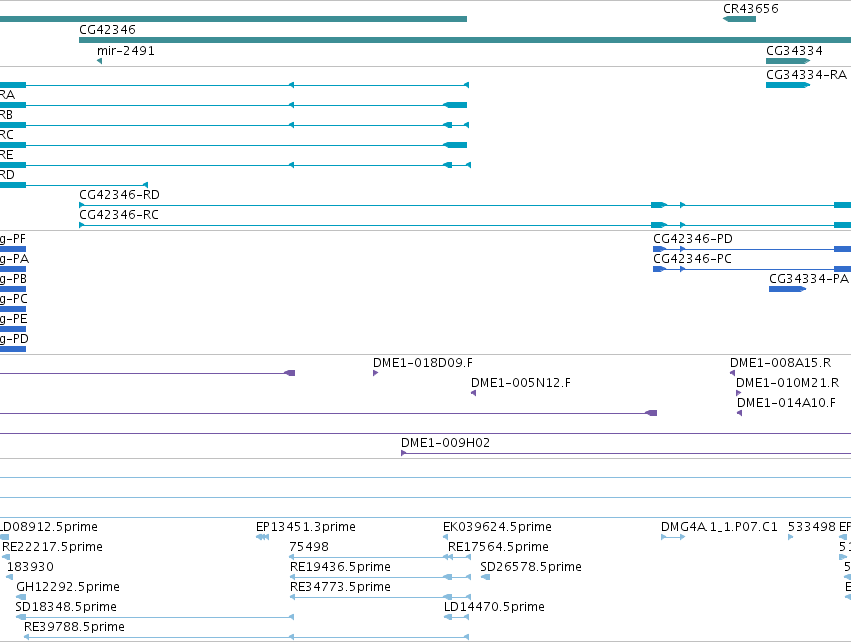Image resolution: width=851 pixels, height=642 pixels.
Task: Select the DME1-009H02 feature label
Action: click(446, 443)
